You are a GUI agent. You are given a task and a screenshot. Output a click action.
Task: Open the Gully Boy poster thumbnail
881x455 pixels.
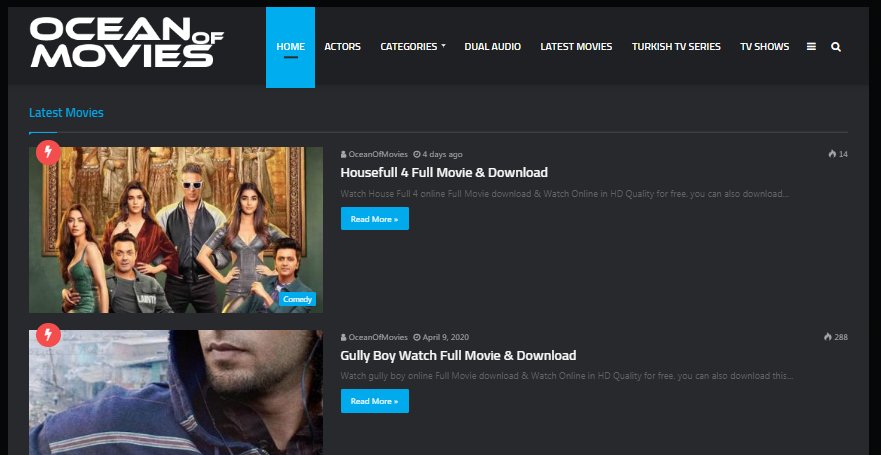pyautogui.click(x=176, y=393)
